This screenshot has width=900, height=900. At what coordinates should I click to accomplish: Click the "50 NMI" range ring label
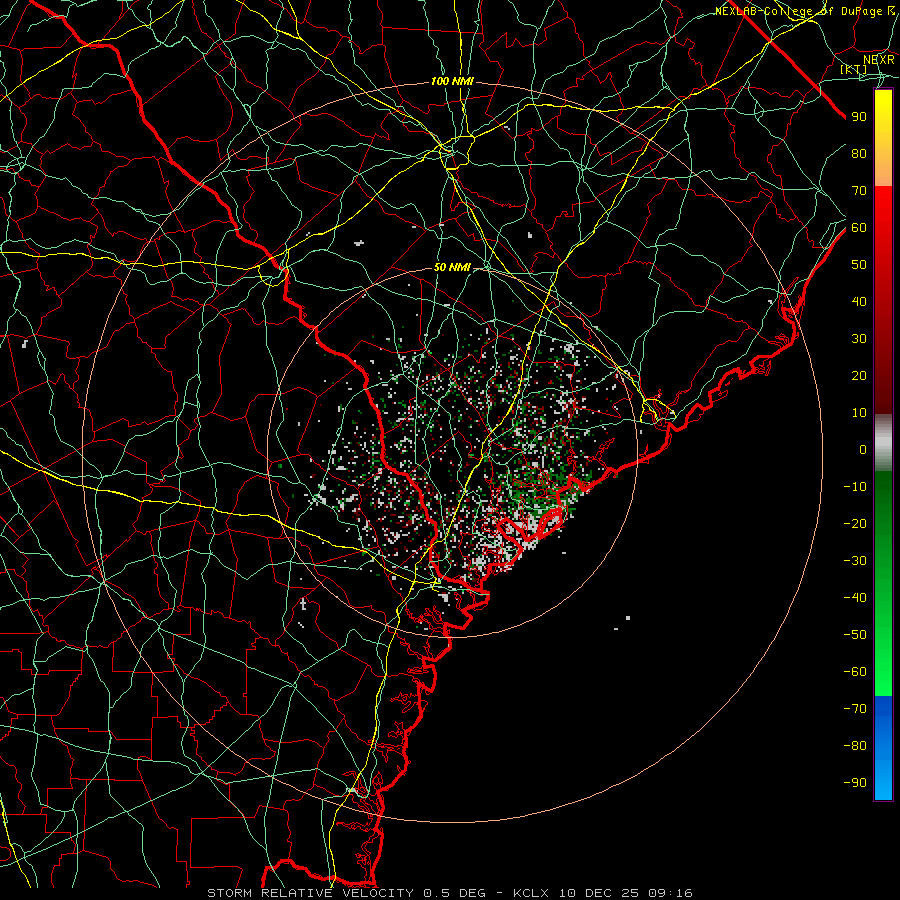click(452, 267)
